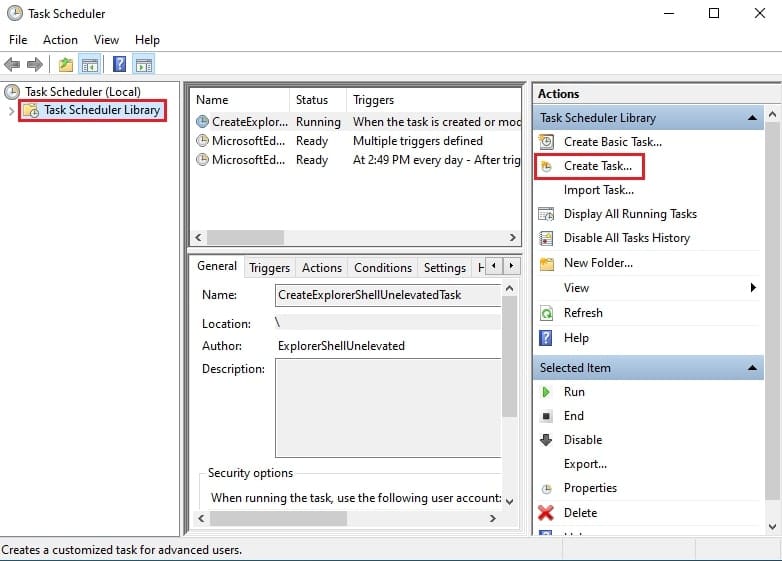The height and width of the screenshot is (561, 782).
Task: Switch to the Triggers tab
Action: tap(269, 268)
